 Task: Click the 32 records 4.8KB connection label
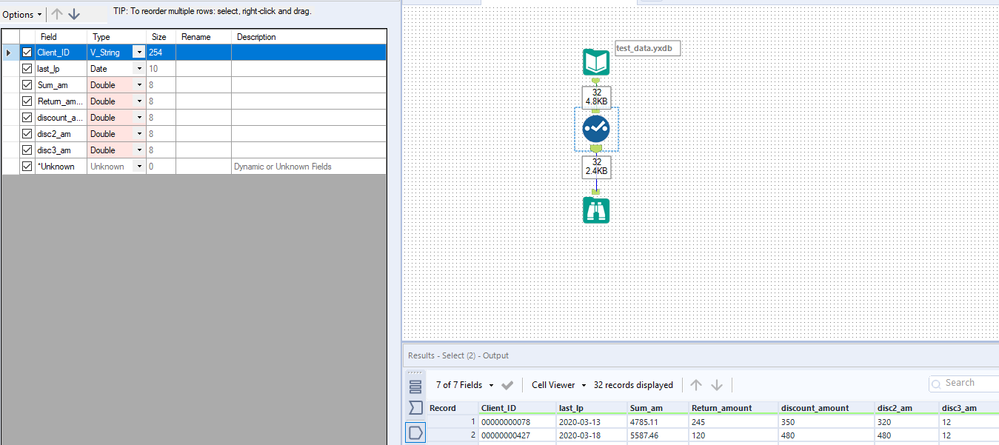coord(596,98)
